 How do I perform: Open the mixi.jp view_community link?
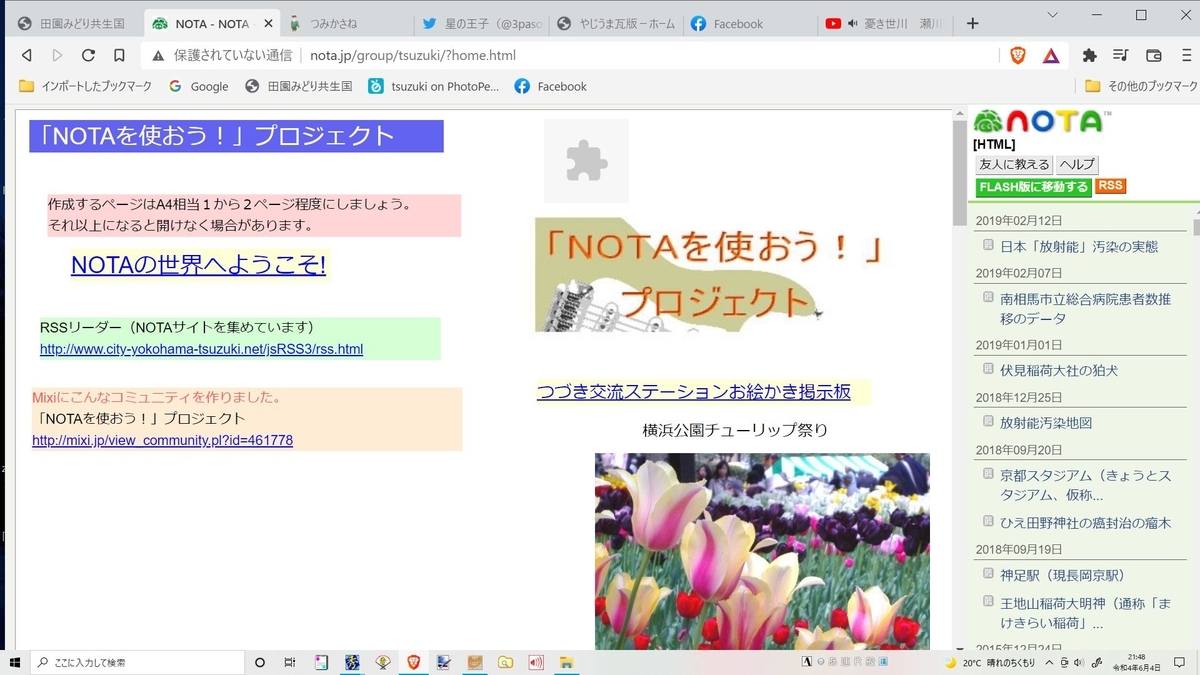[162, 440]
